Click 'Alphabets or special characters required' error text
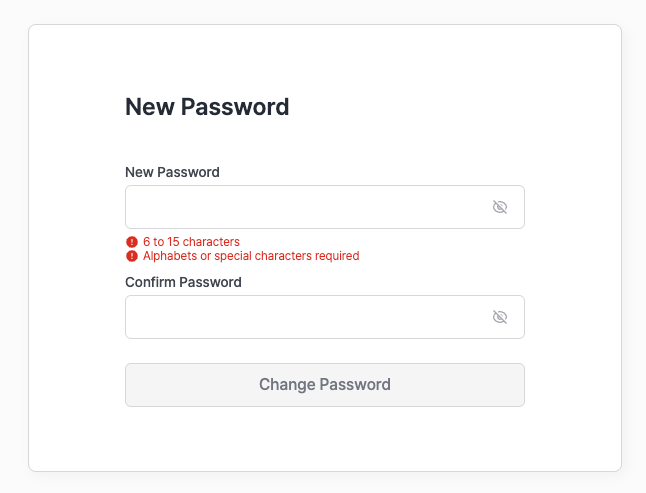 point(251,256)
